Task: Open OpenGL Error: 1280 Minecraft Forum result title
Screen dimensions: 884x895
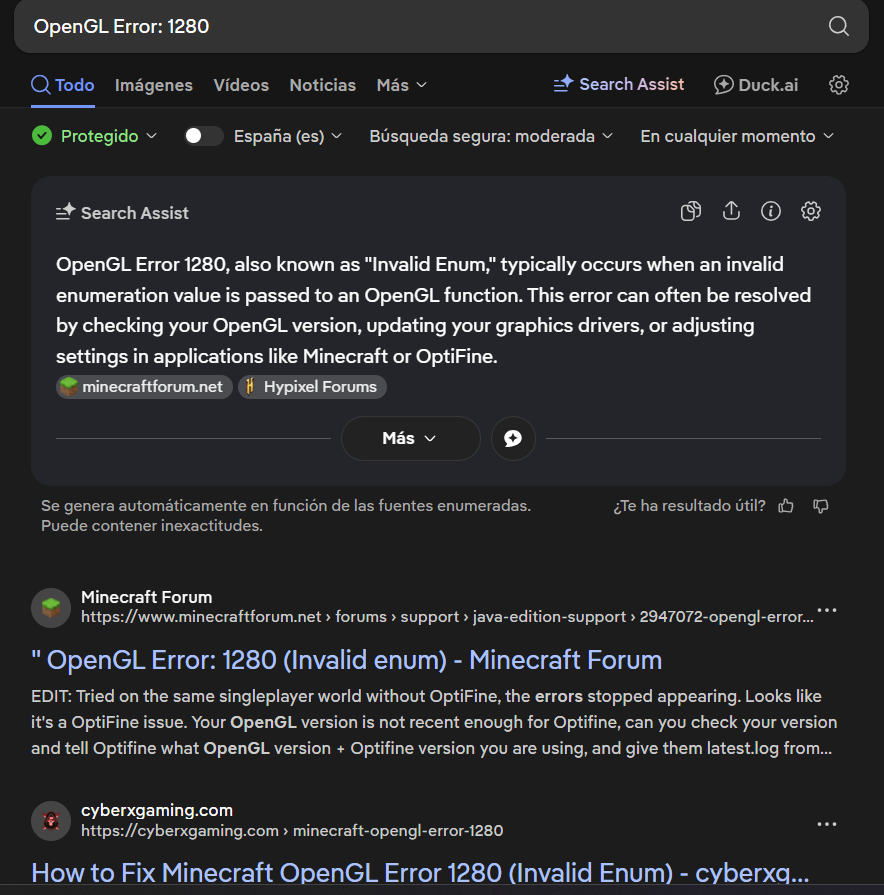Action: 346,660
